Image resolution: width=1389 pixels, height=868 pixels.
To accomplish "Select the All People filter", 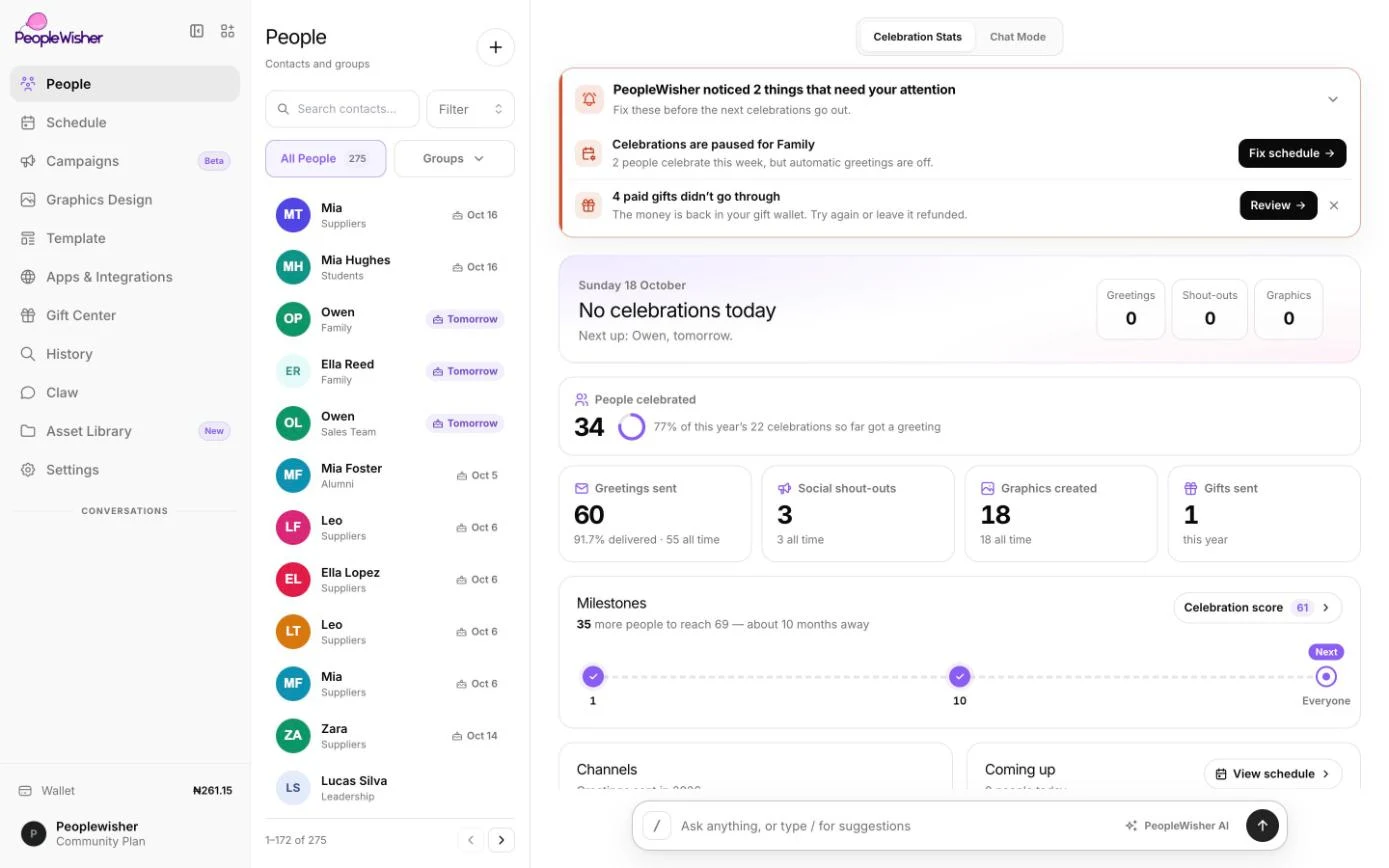I will [x=325, y=158].
